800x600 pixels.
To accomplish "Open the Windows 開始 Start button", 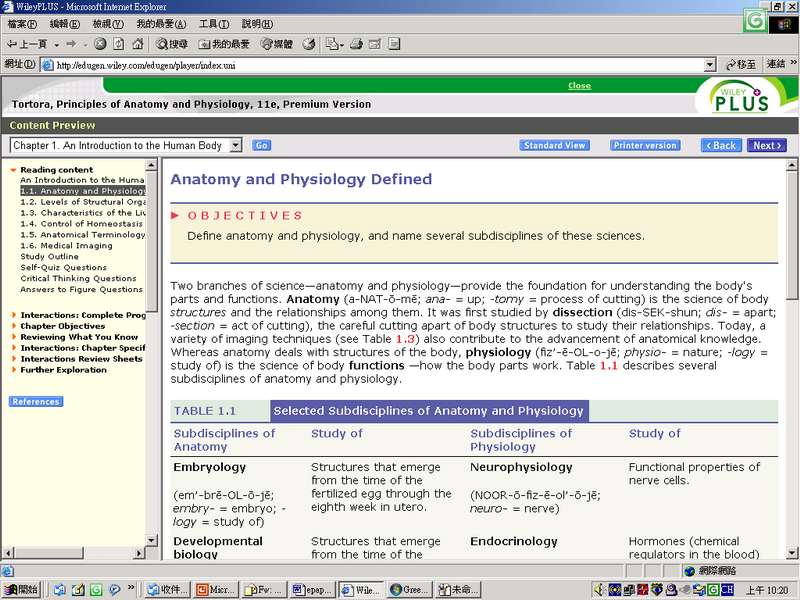I will coord(21,590).
